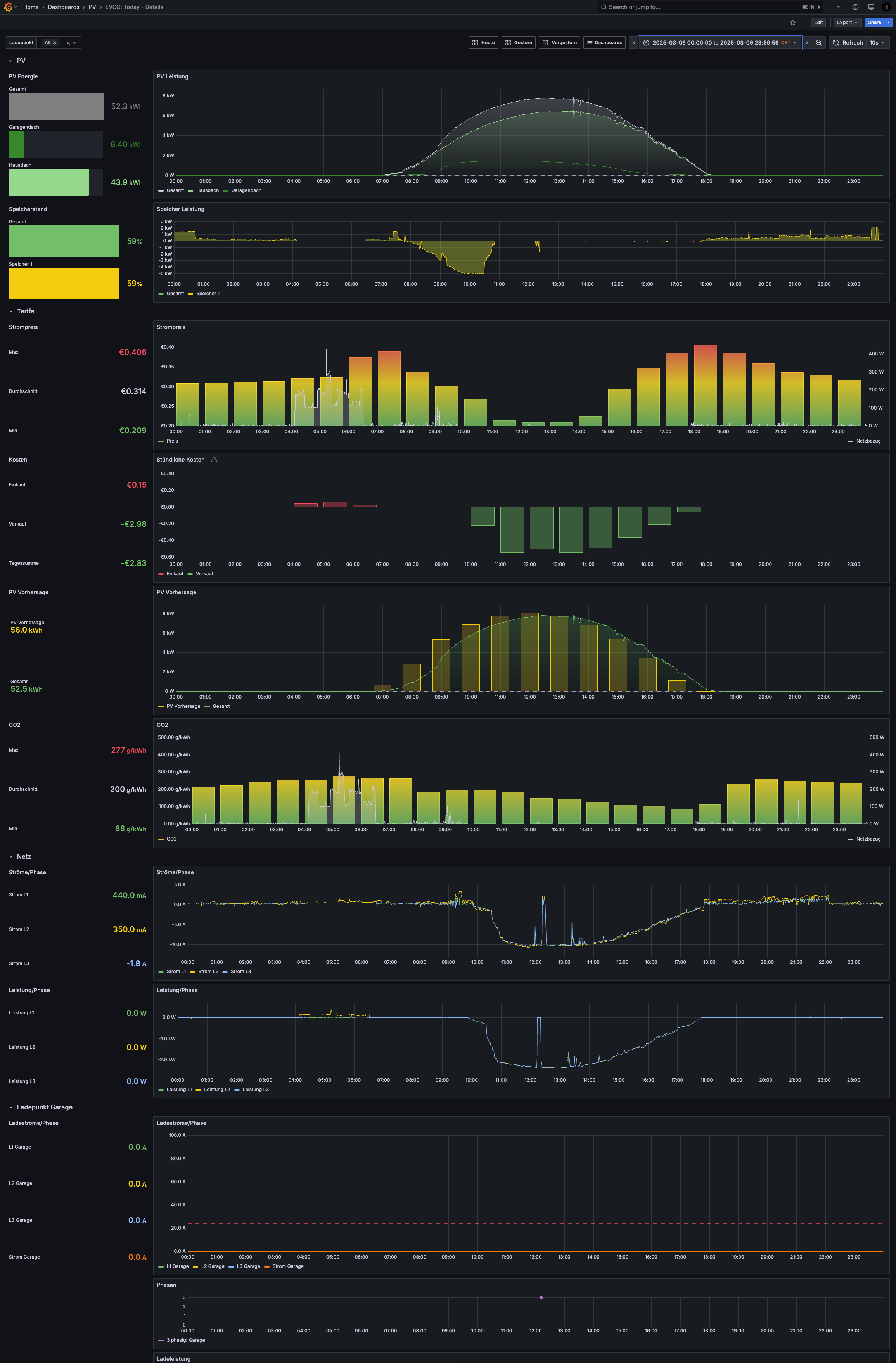Go to the PV folder breadcrumb
The image size is (896, 1363).
[92, 7]
